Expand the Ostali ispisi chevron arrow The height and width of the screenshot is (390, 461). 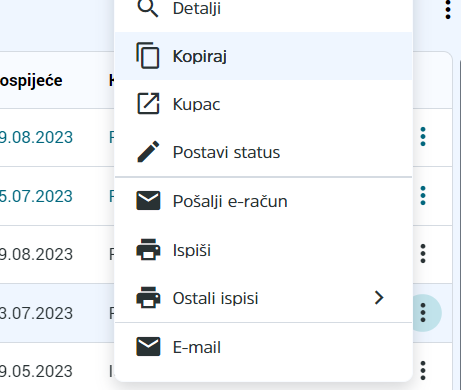click(379, 298)
